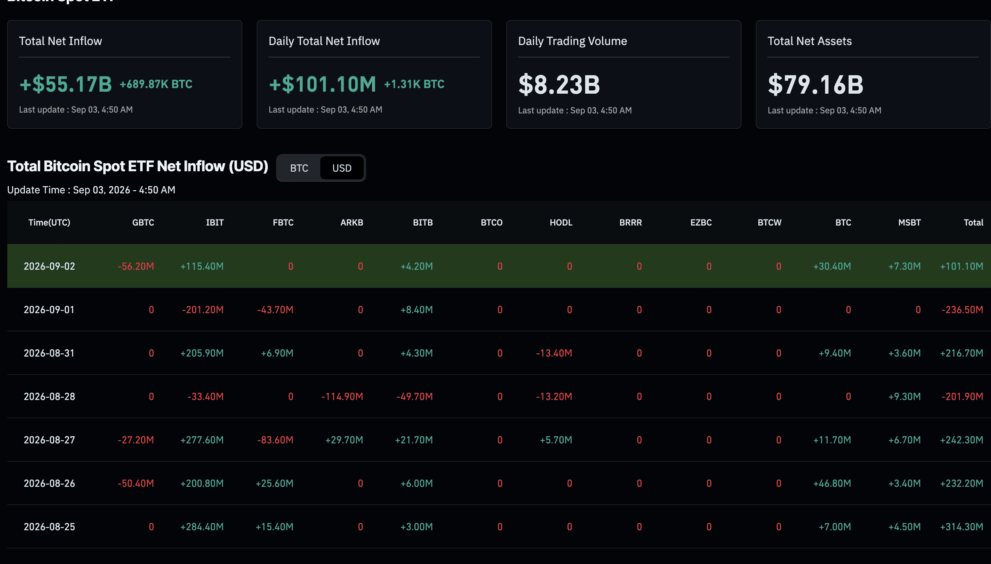Screen dimensions: 991x564
Task: Open the Total Net Inflow card
Action: 125,75
